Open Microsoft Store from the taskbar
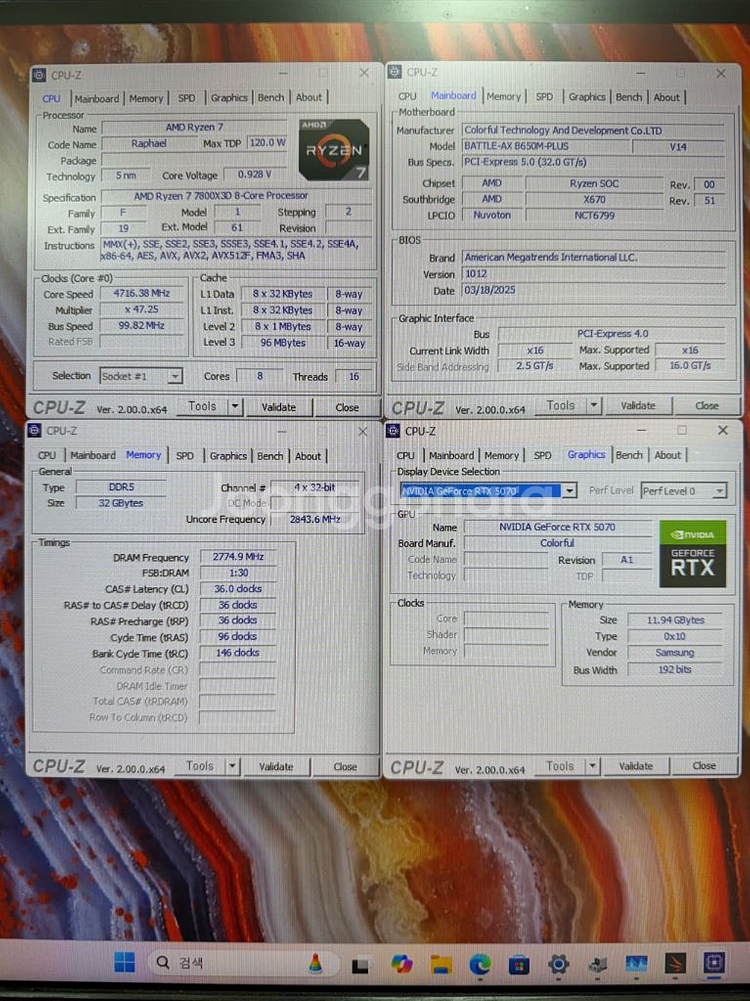The image size is (750, 1001). 519,964
